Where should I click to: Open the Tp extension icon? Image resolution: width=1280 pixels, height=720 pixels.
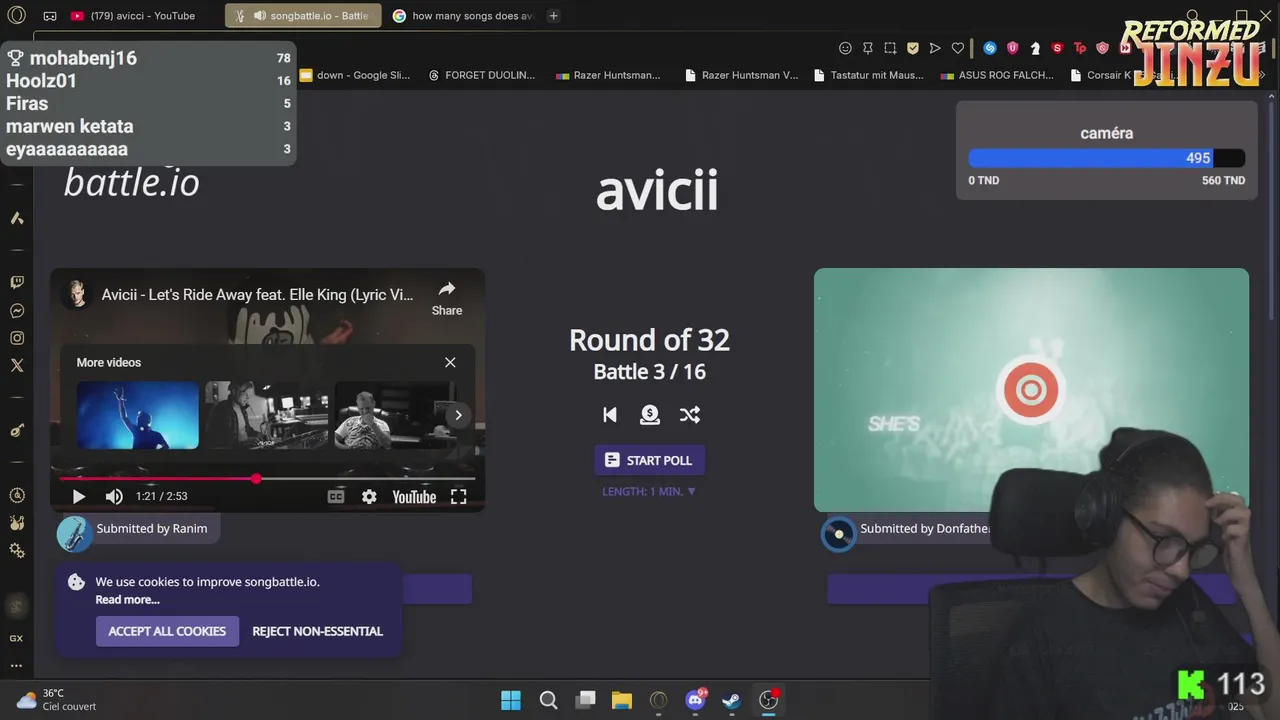1080,48
